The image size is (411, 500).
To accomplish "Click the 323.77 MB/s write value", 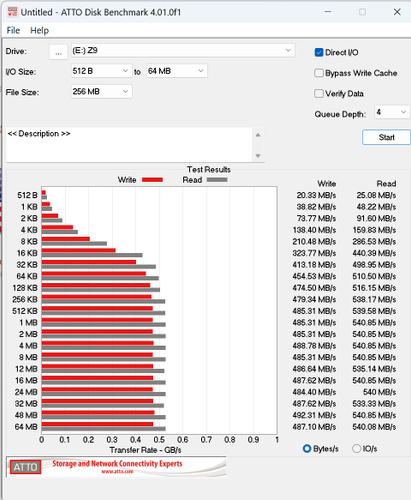I will tap(314, 253).
